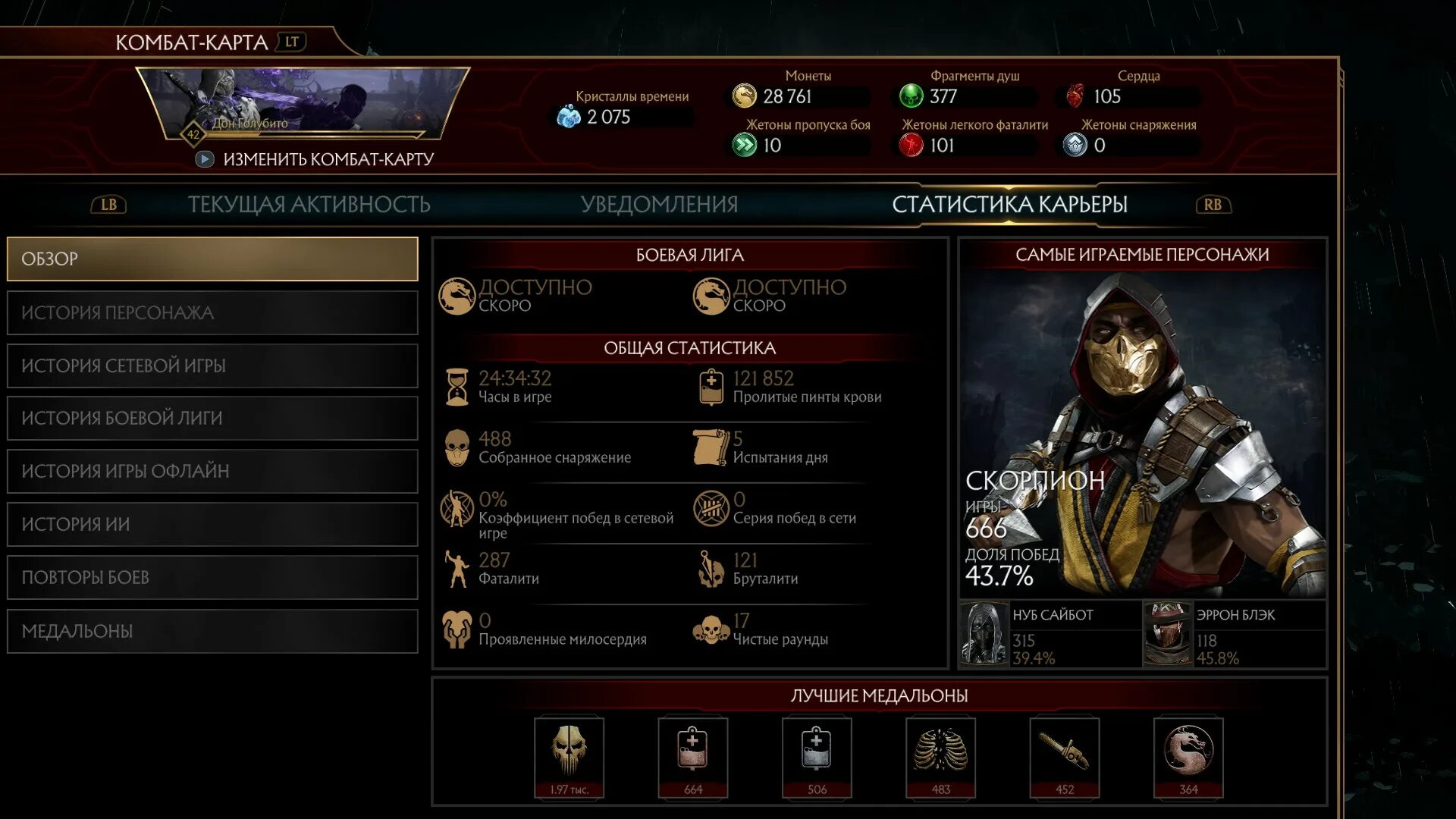Open Повторы боев in the sidebar
Screen dimensions: 1456x819
[212, 577]
